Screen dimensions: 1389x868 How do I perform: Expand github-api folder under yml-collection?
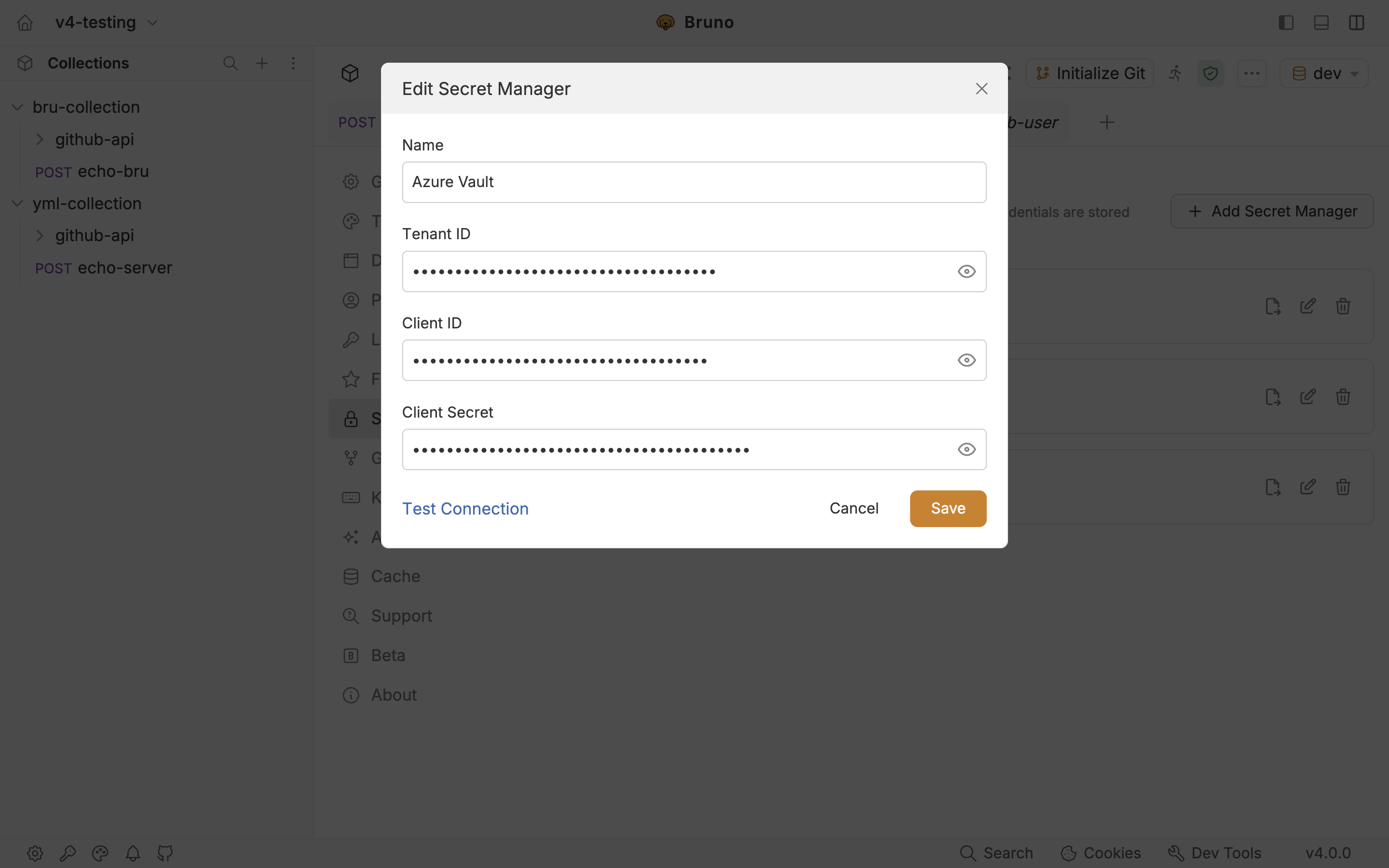point(40,235)
